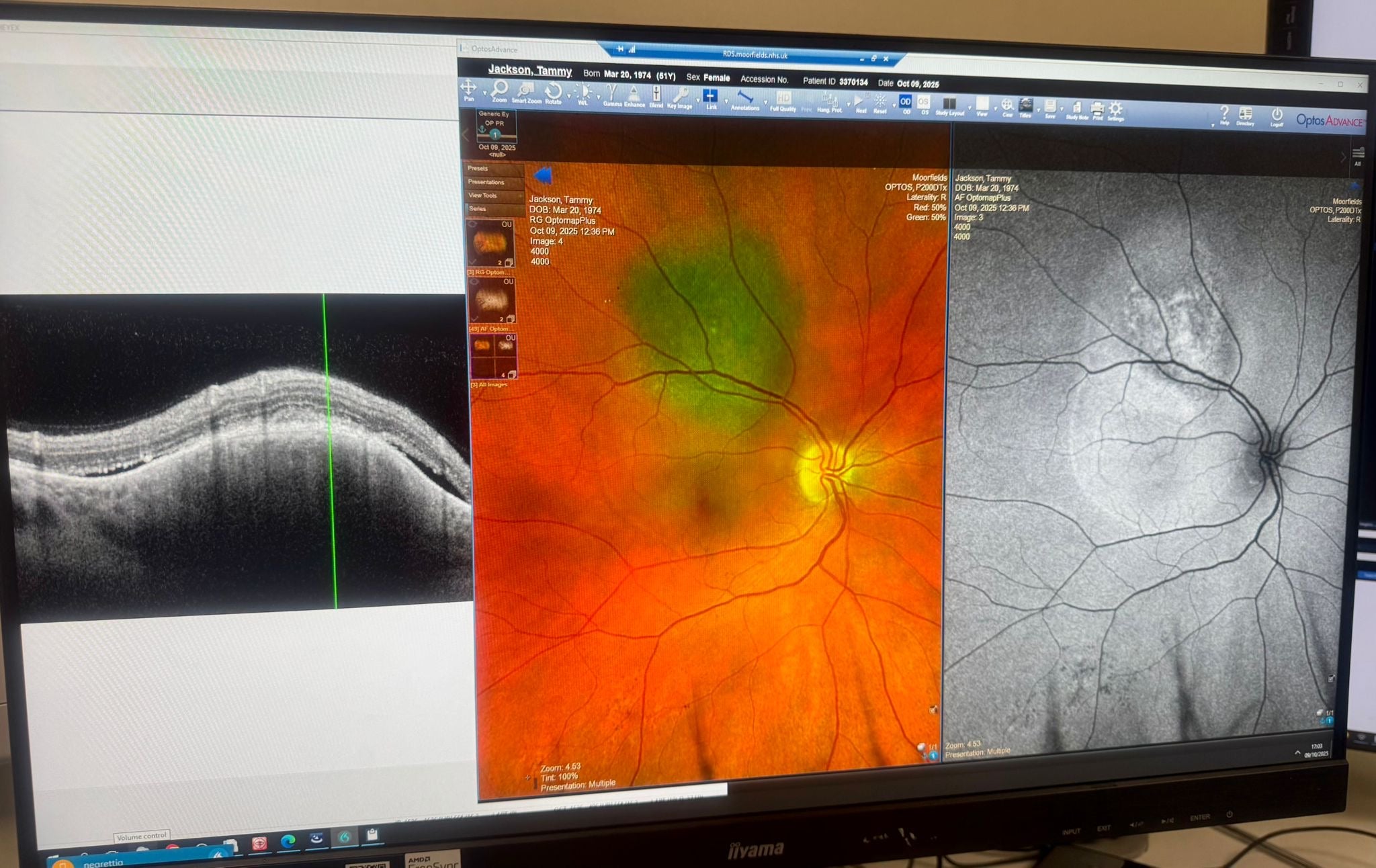Expand the View Tools section

click(x=490, y=196)
